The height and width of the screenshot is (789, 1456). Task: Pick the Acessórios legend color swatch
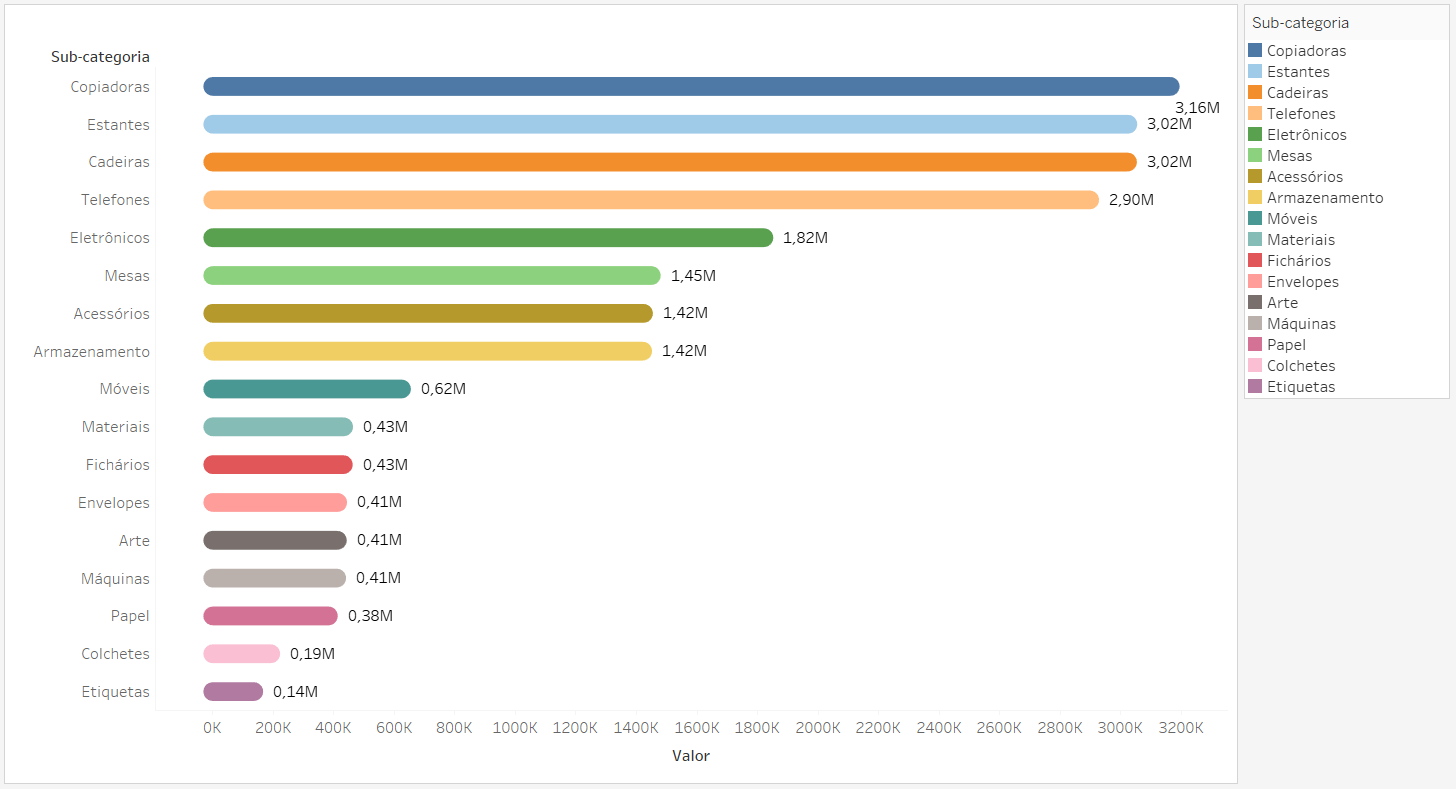click(1255, 176)
